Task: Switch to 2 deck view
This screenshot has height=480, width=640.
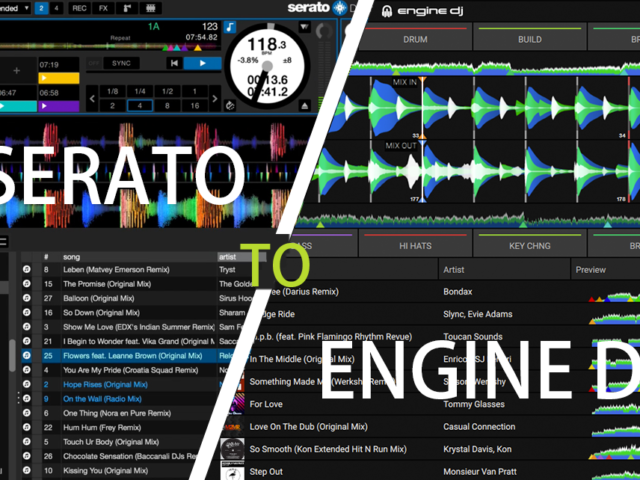Action: tap(41, 8)
